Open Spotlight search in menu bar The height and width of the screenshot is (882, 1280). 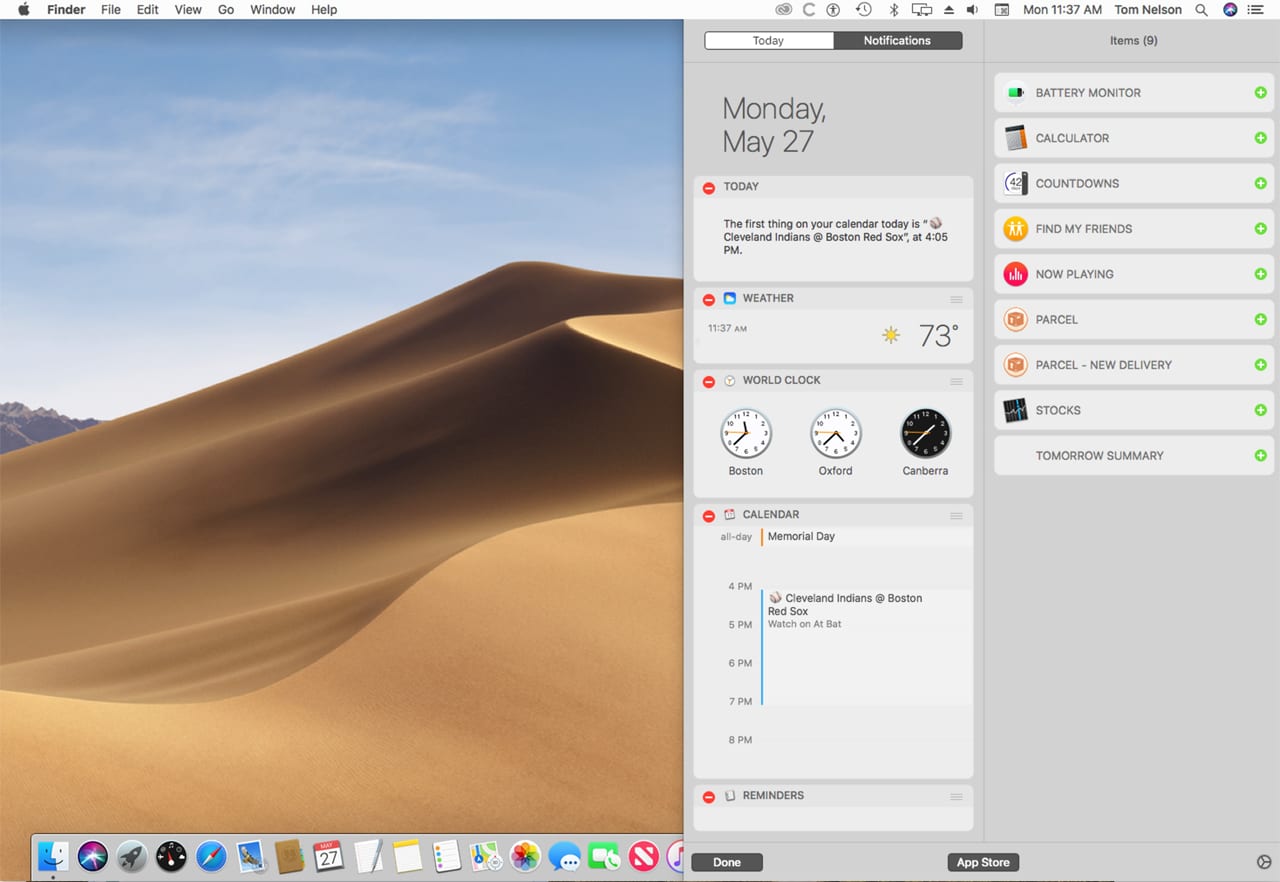[1201, 9]
